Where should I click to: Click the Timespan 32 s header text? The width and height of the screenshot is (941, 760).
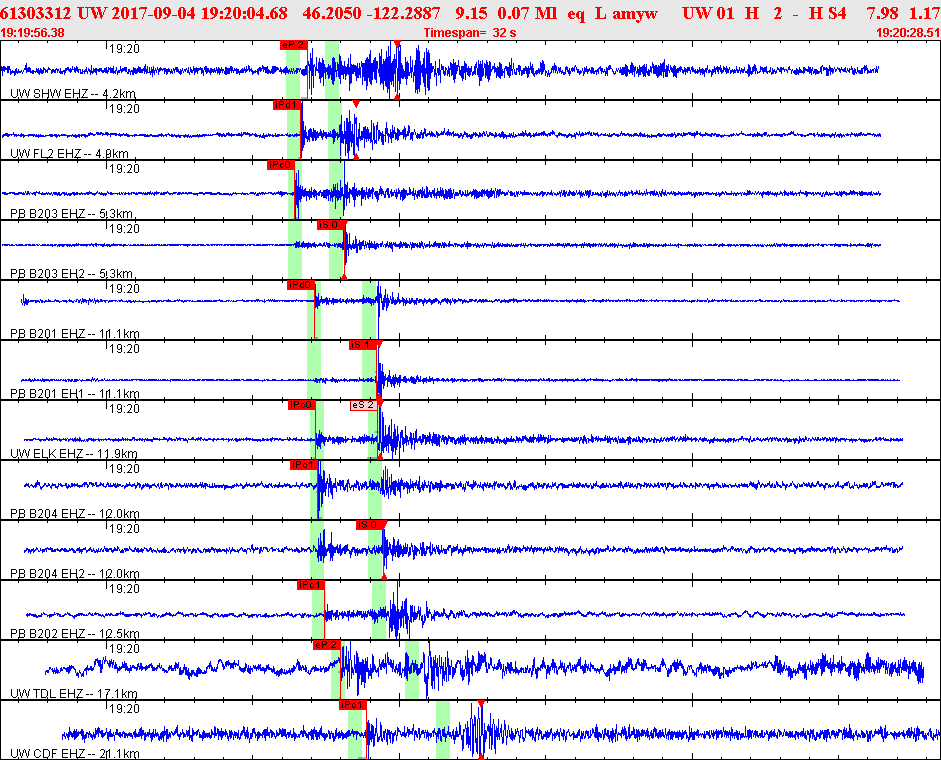(x=470, y=33)
